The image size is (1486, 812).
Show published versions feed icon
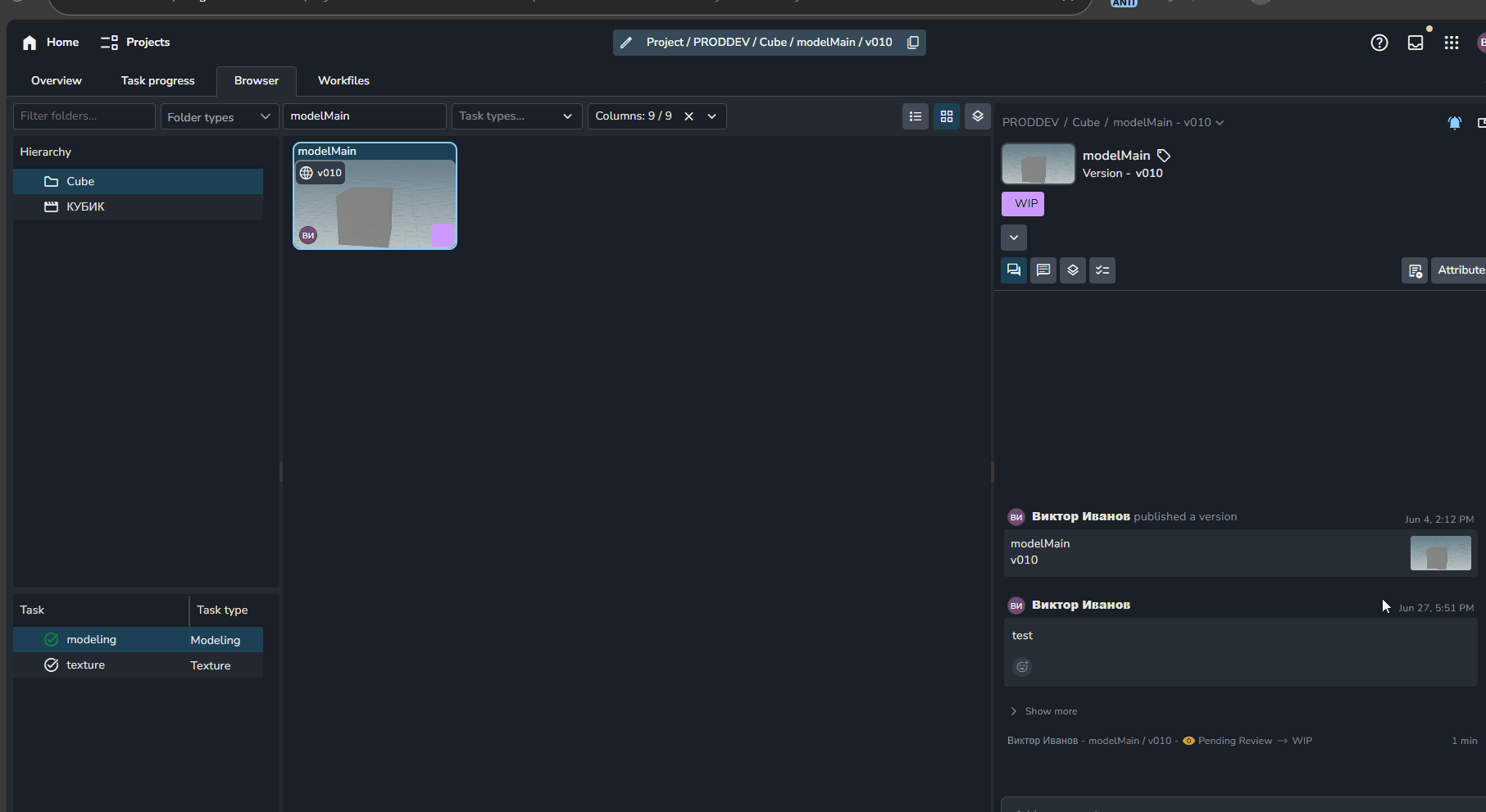pyautogui.click(x=1073, y=270)
